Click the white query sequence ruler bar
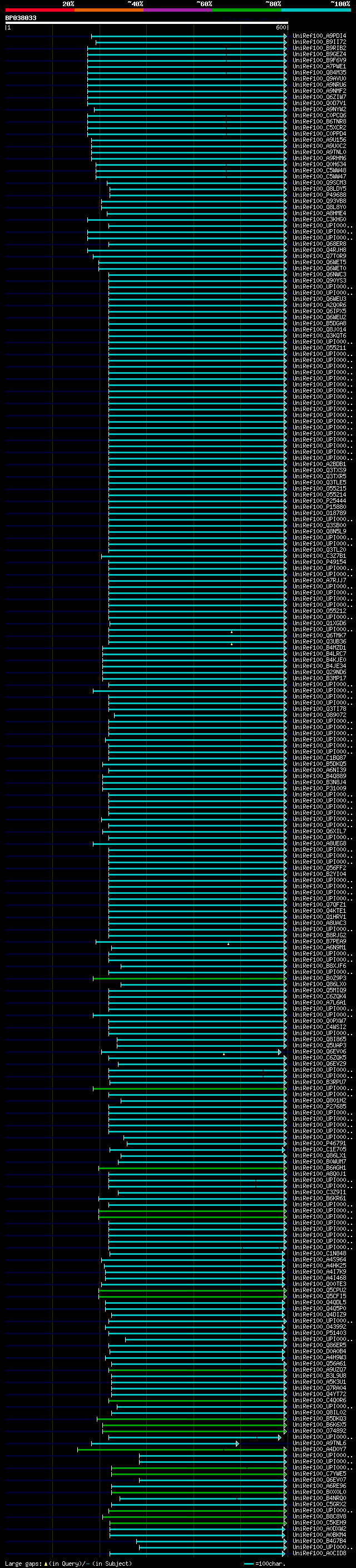Screen dimensions: 356x1568 147,22
